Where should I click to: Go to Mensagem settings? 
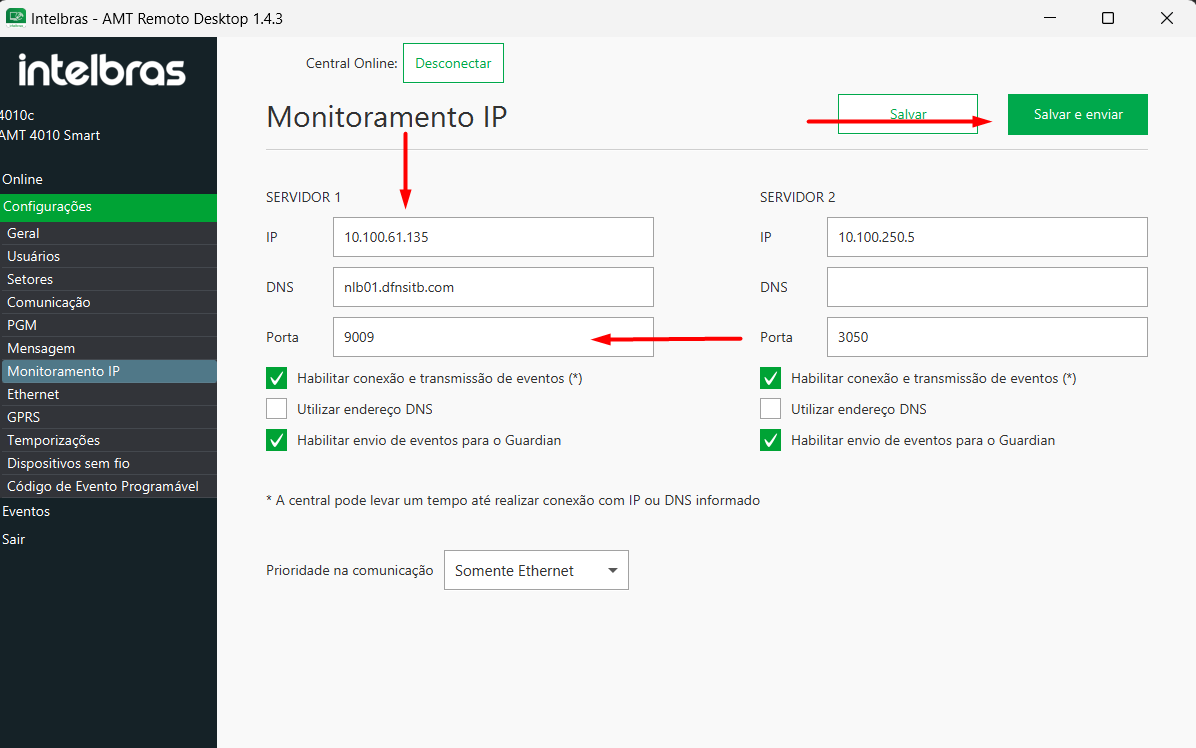point(108,348)
